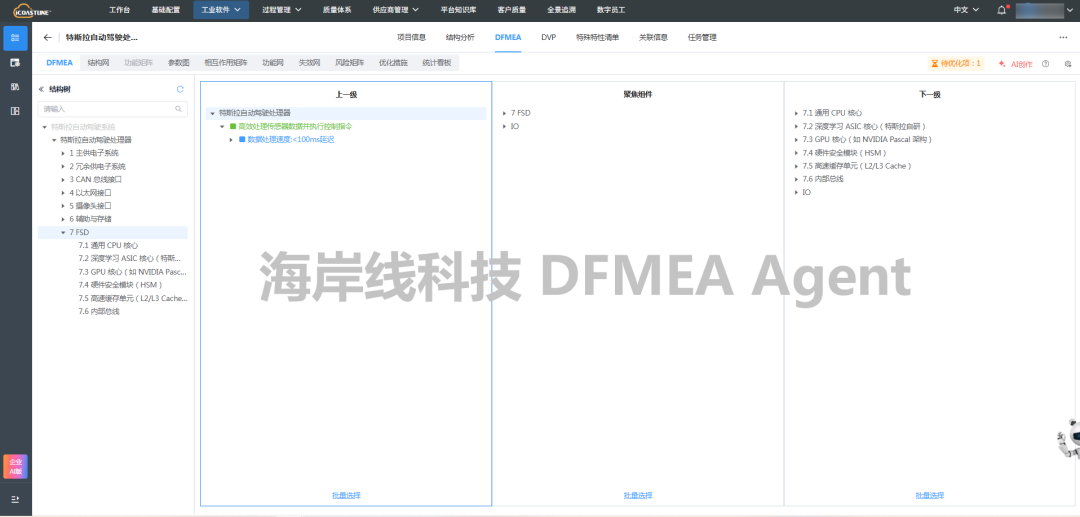This screenshot has width=1080, height=517.
Task: Open the 工业软件 dropdown menu
Action: click(x=221, y=10)
